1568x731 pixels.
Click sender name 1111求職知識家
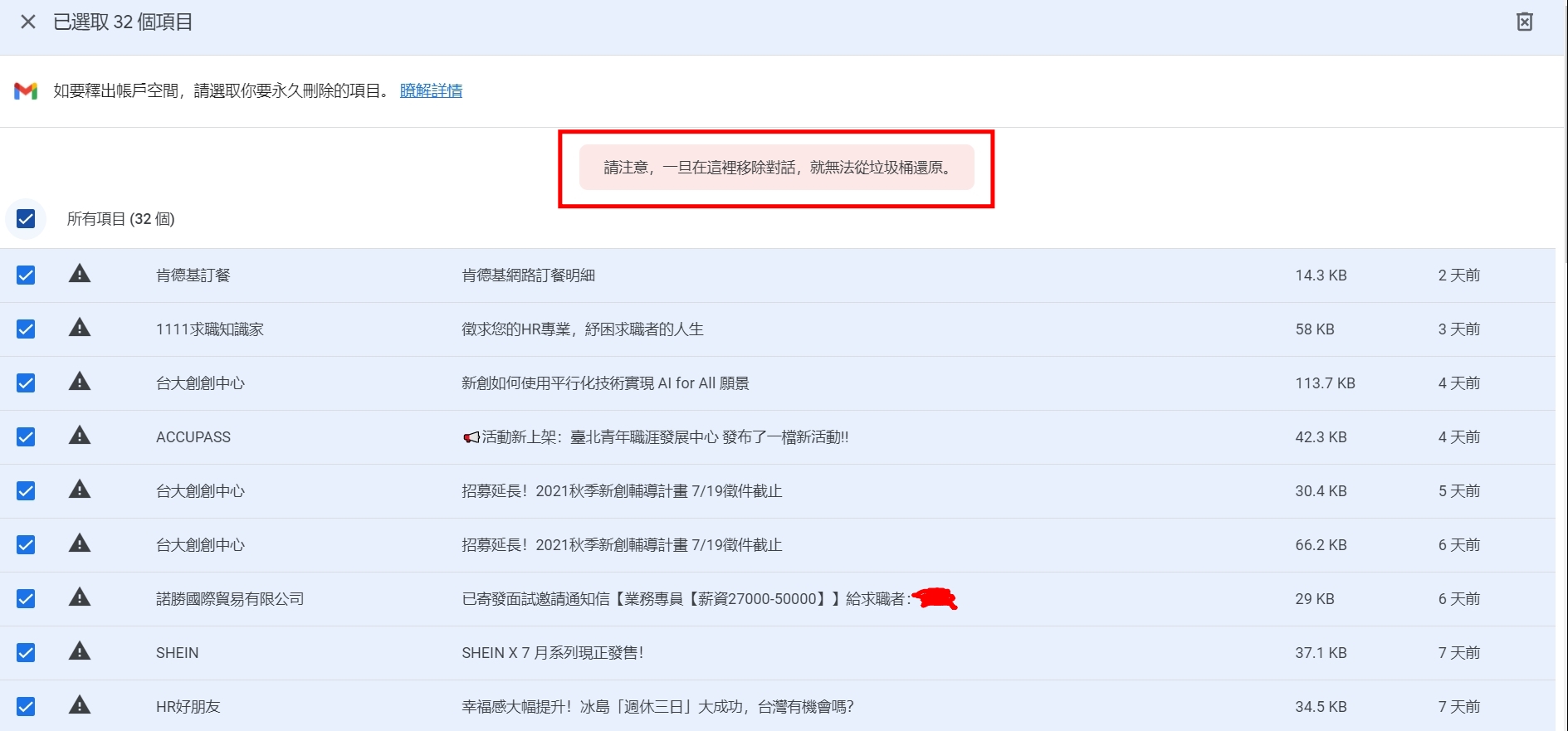click(210, 329)
